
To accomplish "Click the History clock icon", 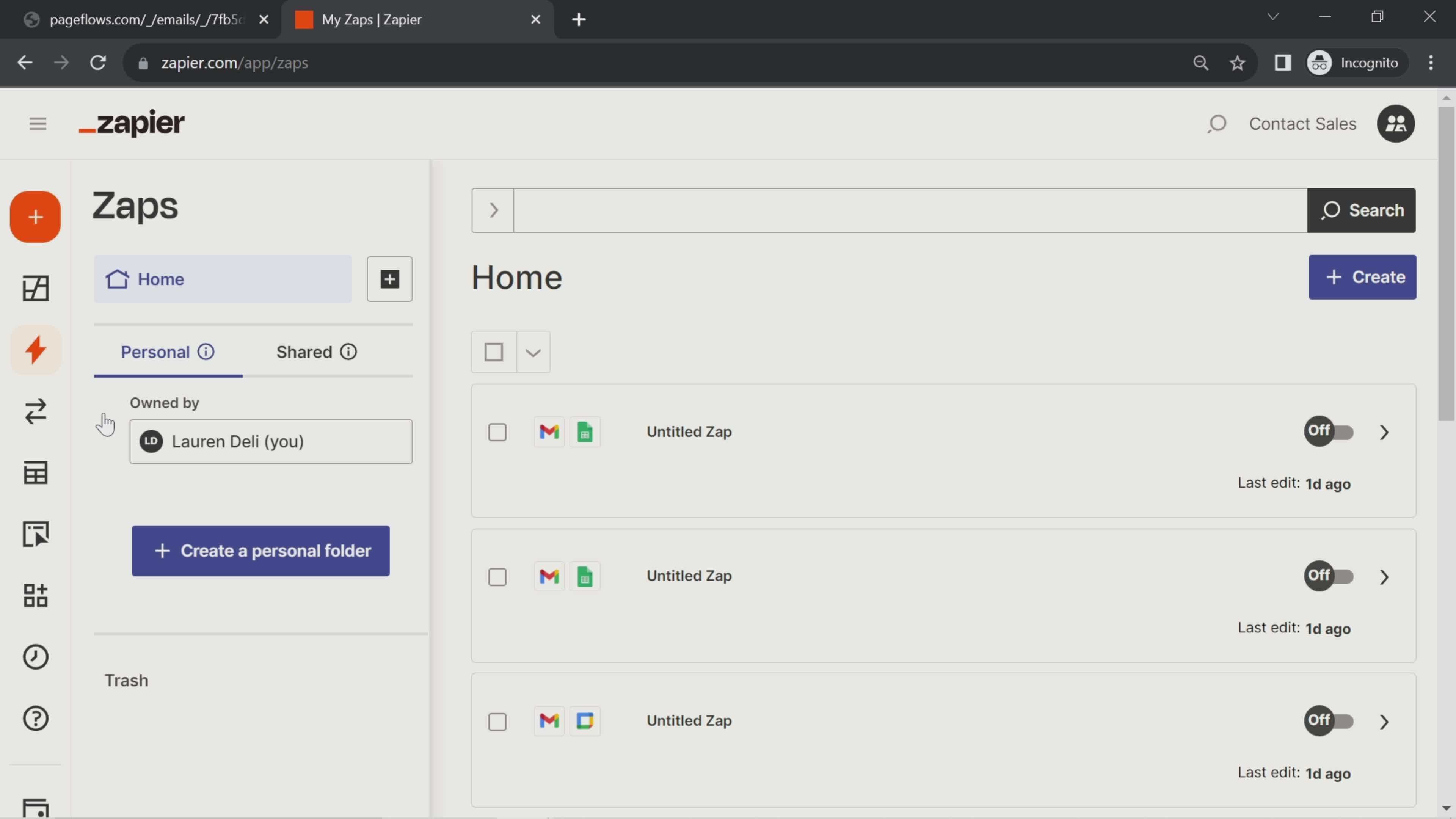I will pos(35,657).
